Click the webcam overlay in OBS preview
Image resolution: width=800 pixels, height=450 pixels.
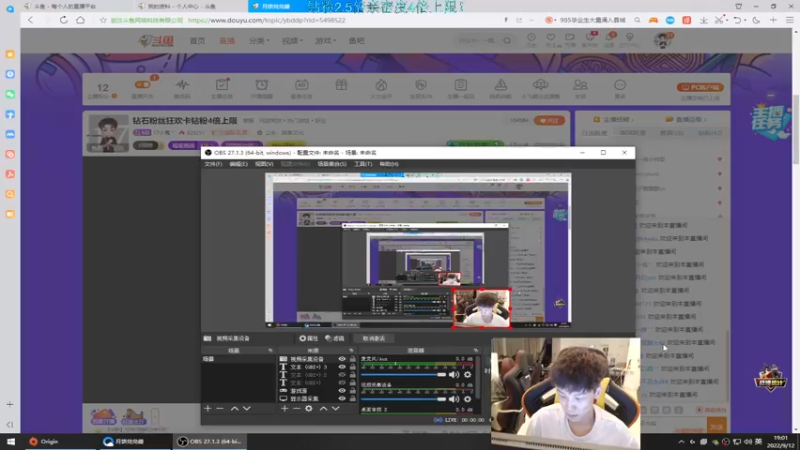coord(482,308)
